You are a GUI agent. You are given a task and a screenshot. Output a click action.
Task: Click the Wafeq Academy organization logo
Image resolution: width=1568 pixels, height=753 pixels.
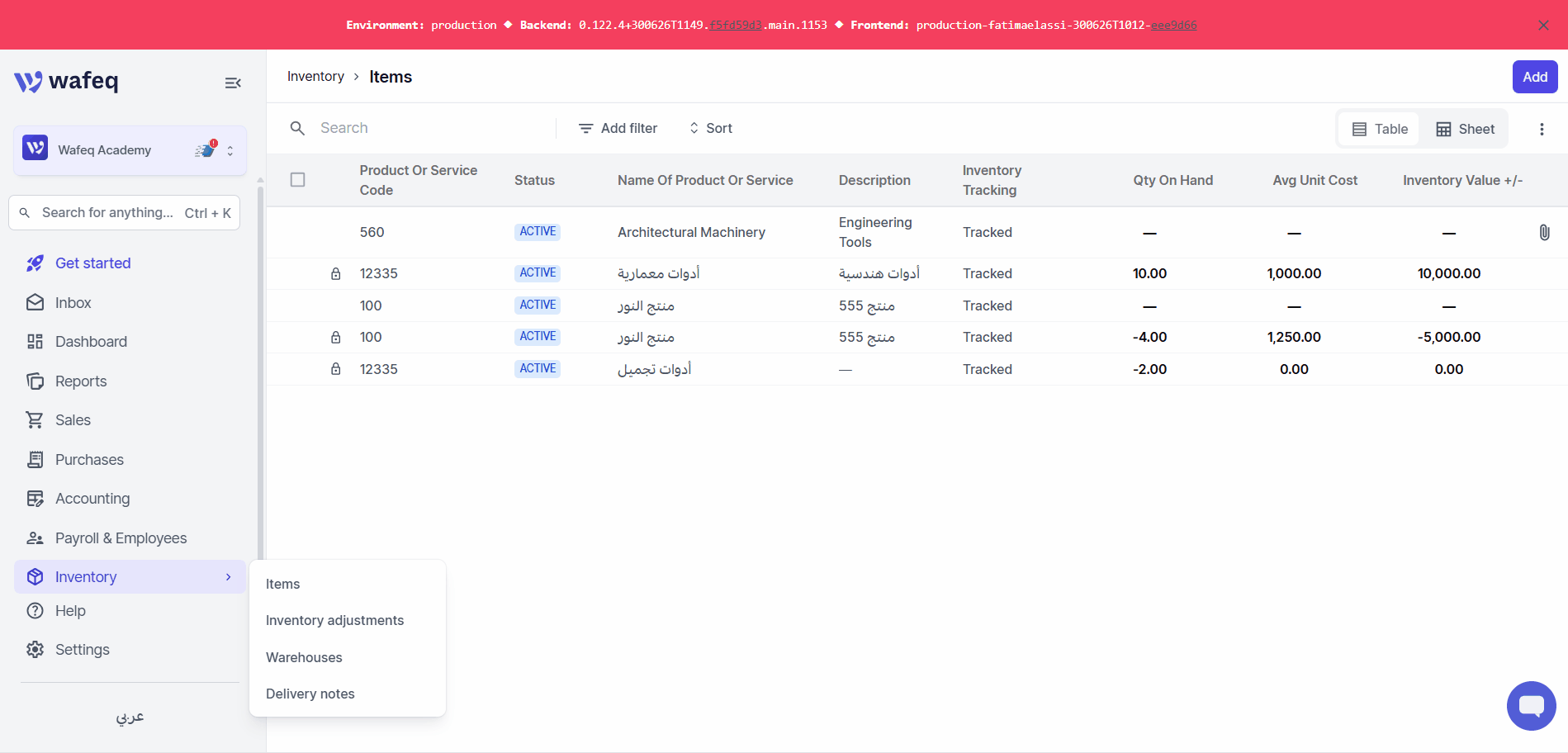pos(35,149)
